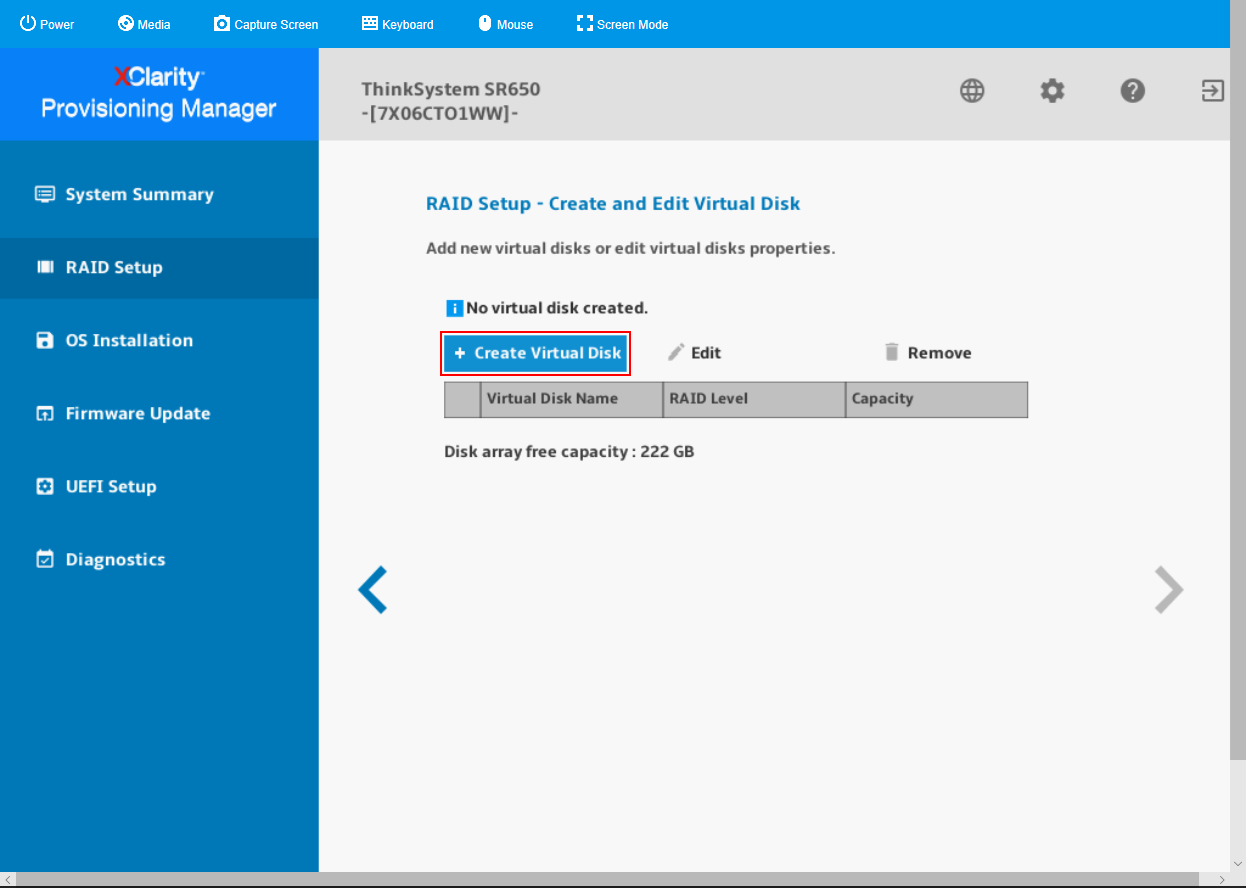Viewport: 1246px width, 888px height.
Task: Click the UEFI Setup chip icon
Action: [x=44, y=487]
